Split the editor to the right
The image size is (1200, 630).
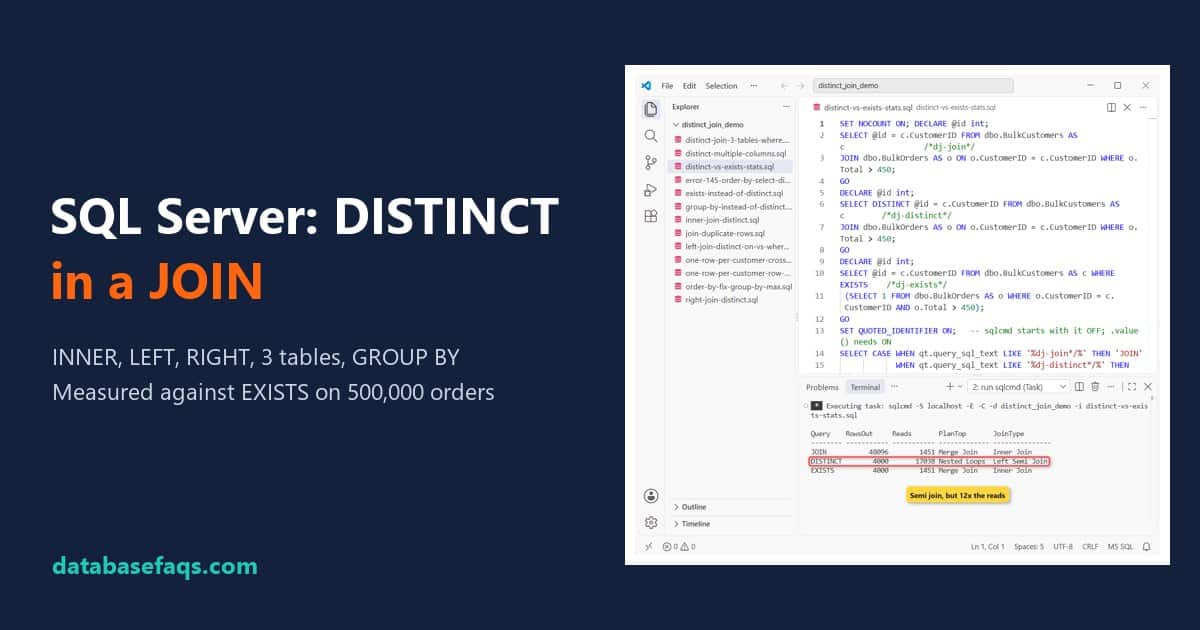coord(1111,107)
